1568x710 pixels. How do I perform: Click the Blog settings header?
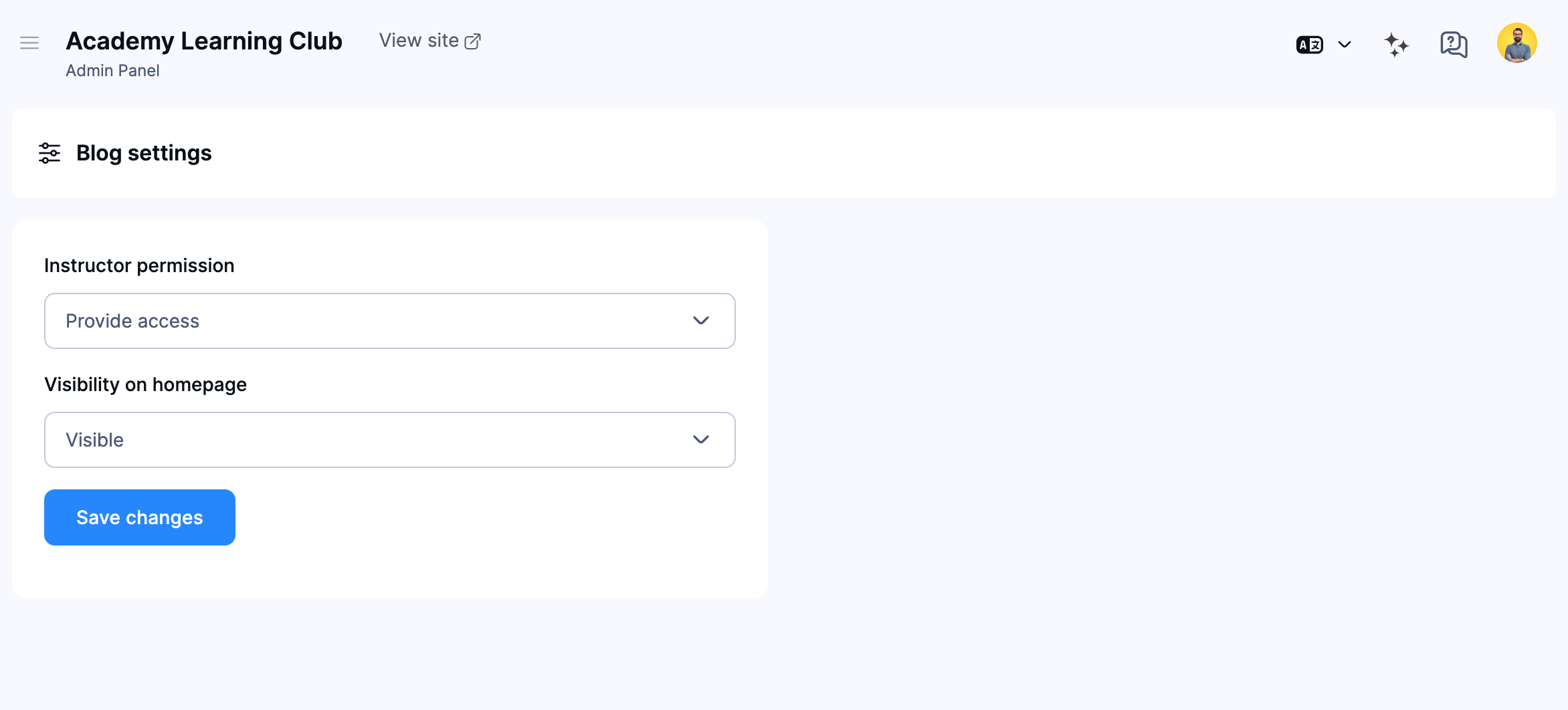pyautogui.click(x=144, y=152)
